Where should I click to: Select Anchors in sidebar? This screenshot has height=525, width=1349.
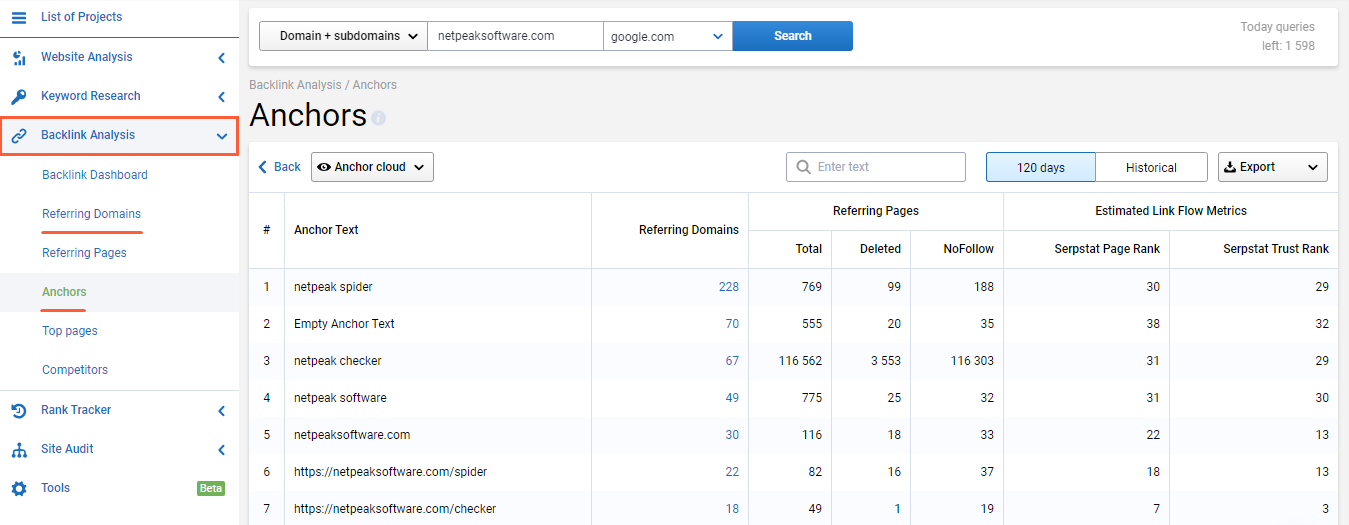(64, 292)
